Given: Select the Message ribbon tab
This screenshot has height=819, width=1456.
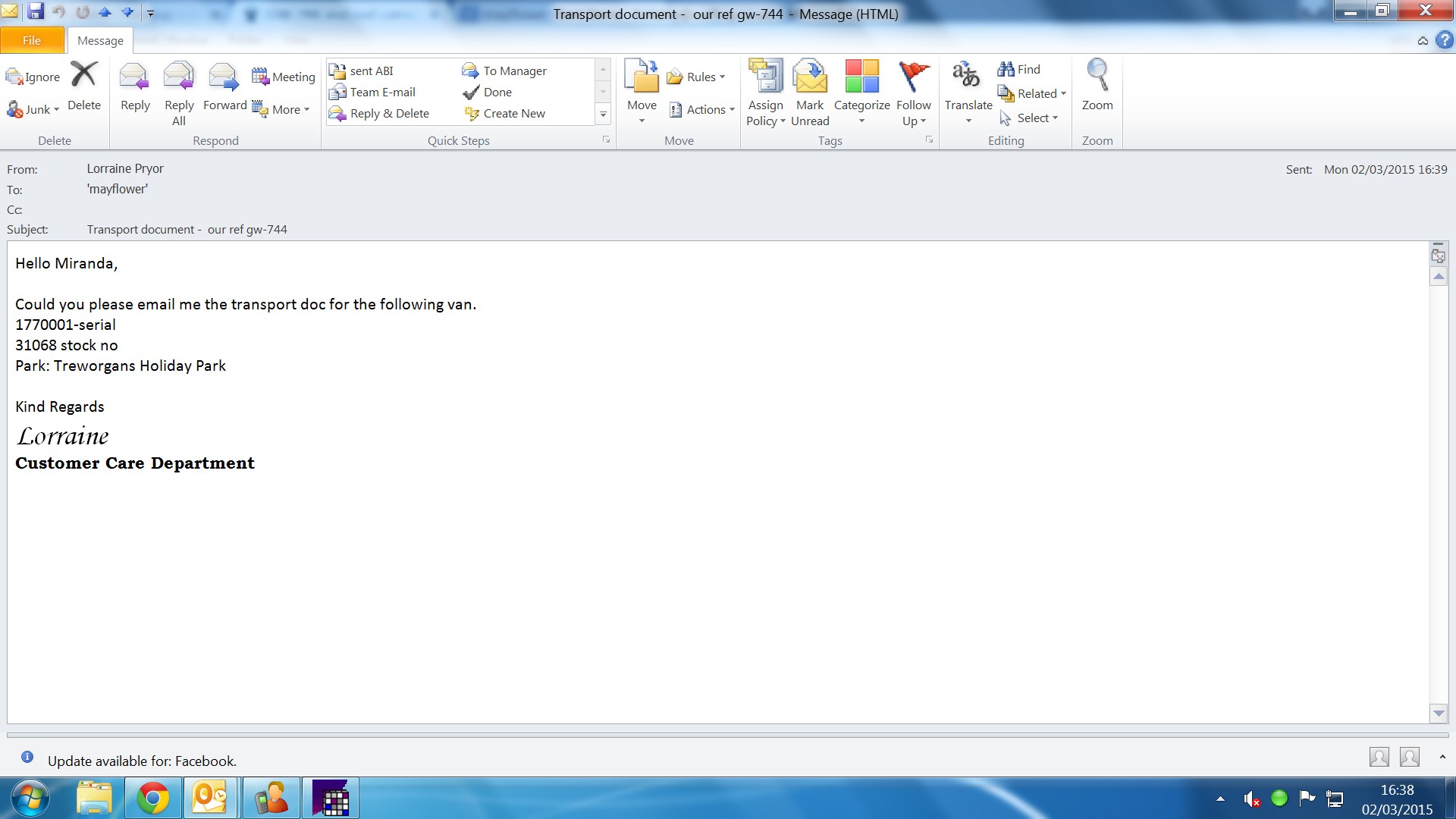Looking at the screenshot, I should pos(100,40).
